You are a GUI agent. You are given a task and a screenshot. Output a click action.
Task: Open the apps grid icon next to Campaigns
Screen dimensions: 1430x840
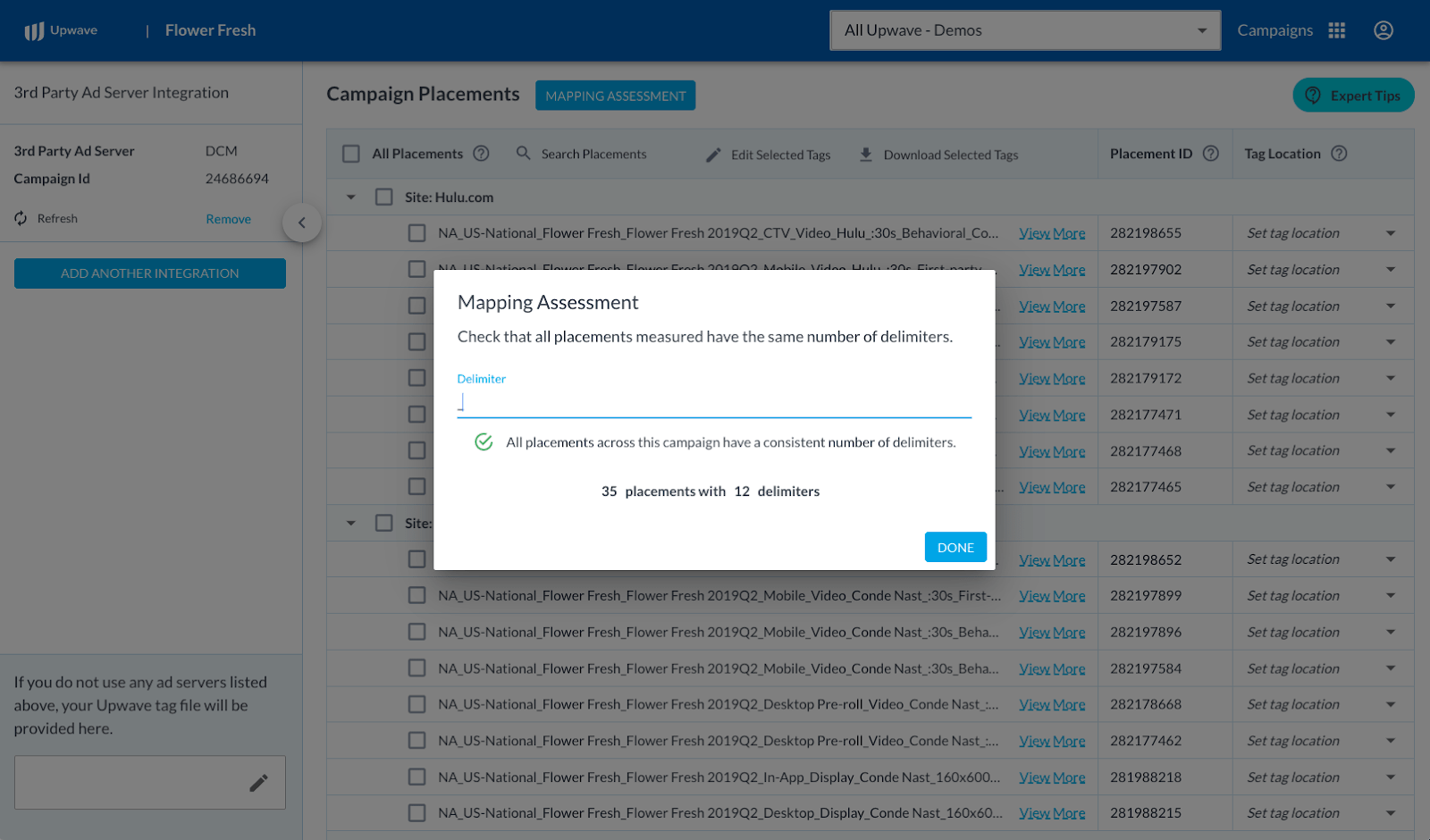(x=1336, y=30)
